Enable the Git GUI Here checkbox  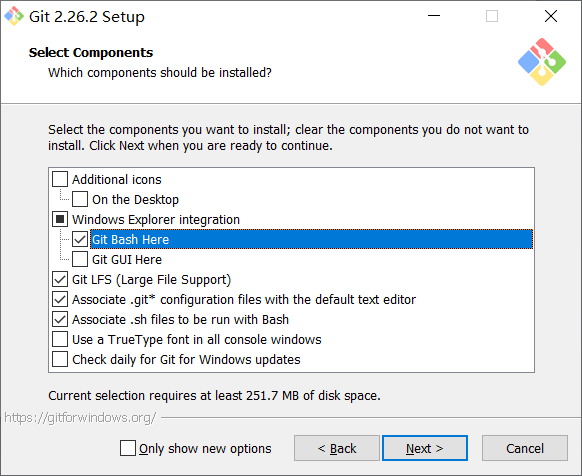[80, 259]
